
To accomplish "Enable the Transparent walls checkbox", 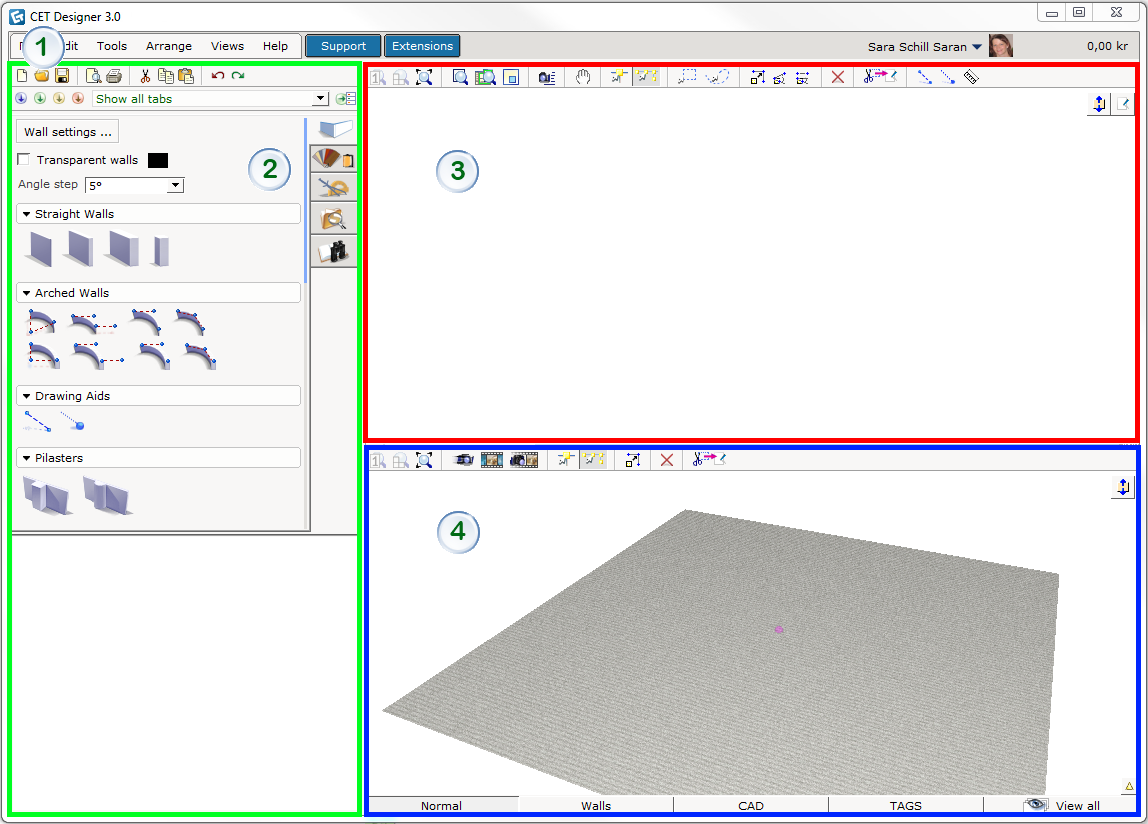I will click(24, 160).
